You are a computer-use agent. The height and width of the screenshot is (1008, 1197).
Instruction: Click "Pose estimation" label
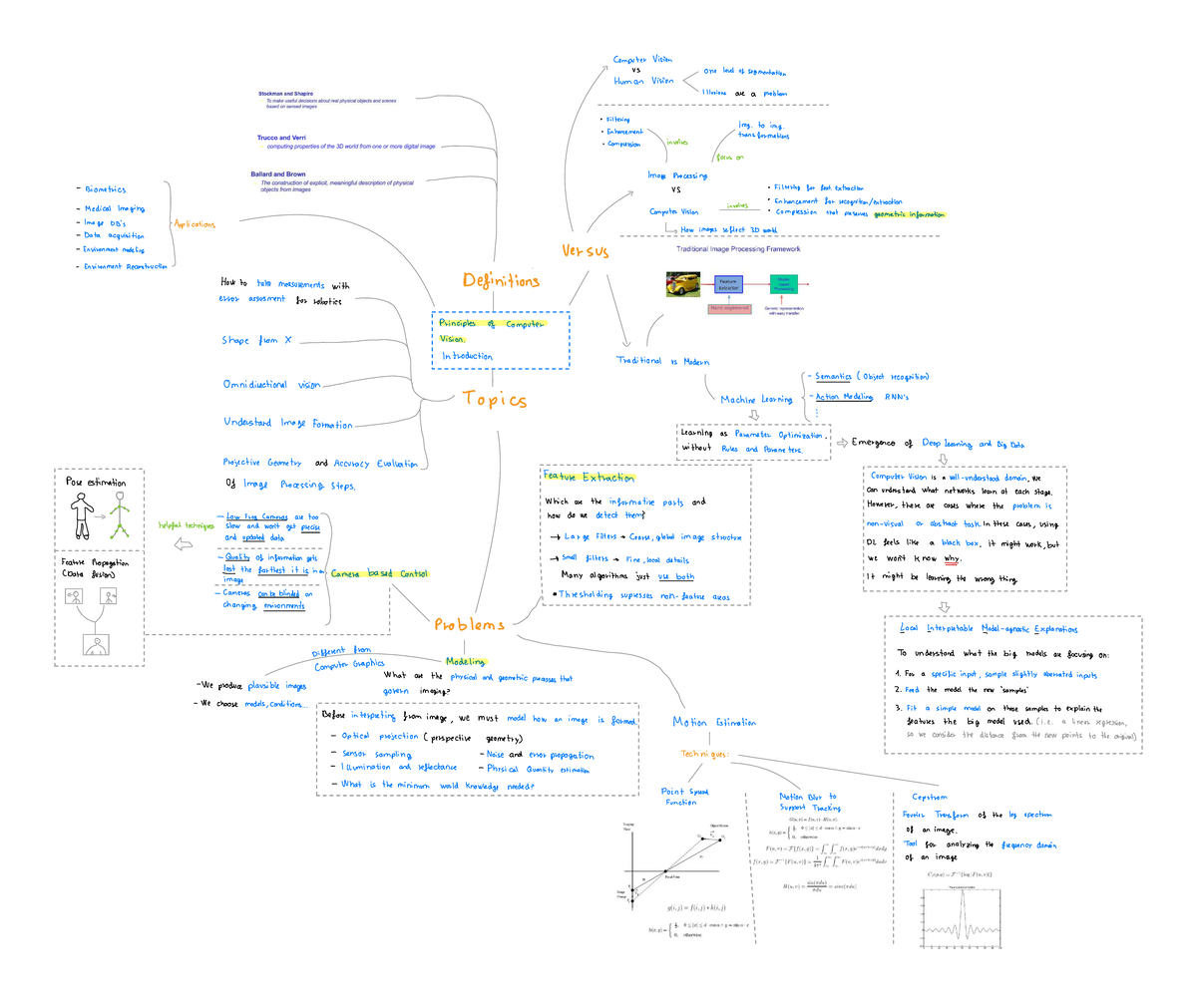coord(96,483)
